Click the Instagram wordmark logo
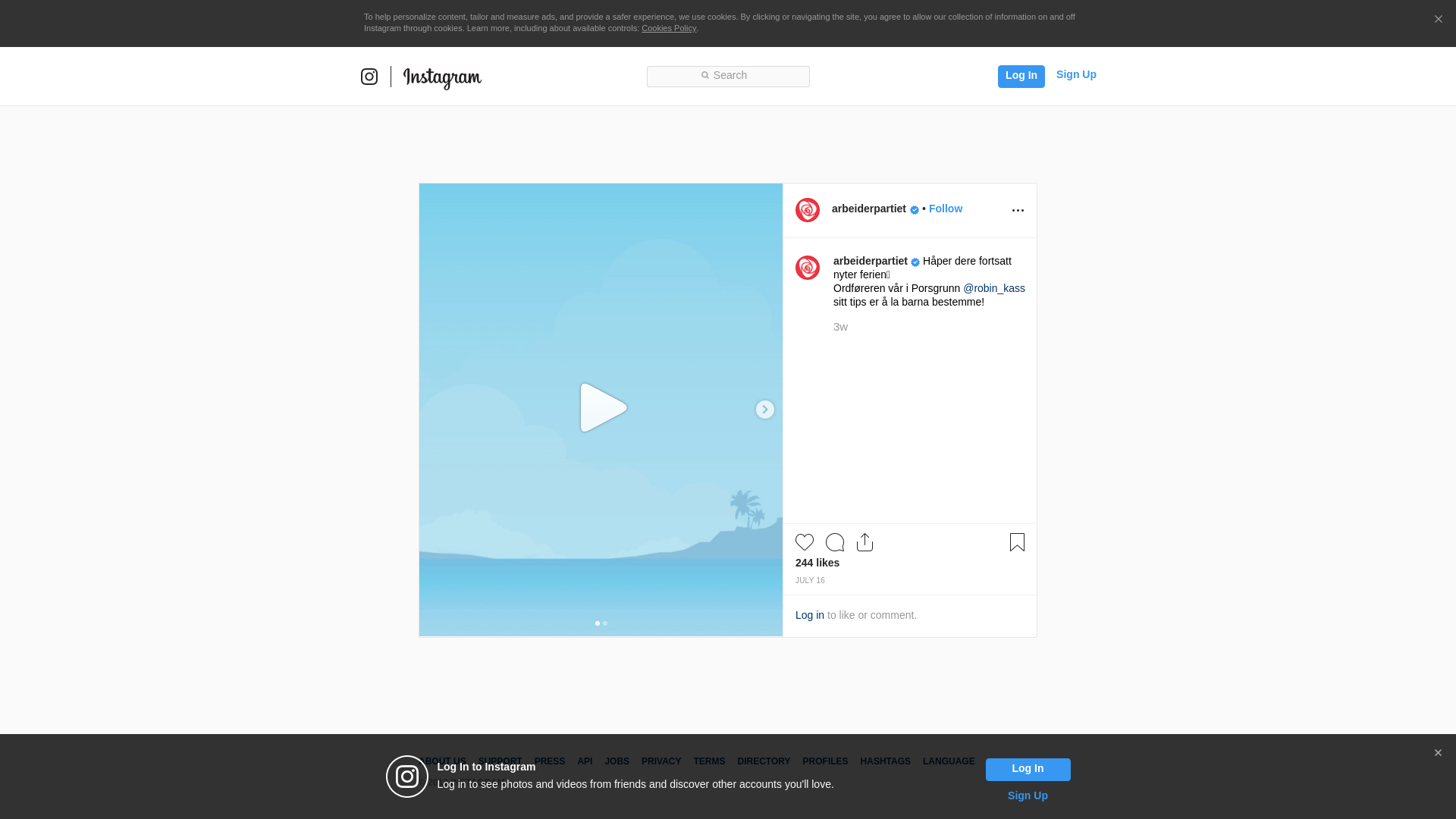The image size is (1456, 819). (x=442, y=77)
